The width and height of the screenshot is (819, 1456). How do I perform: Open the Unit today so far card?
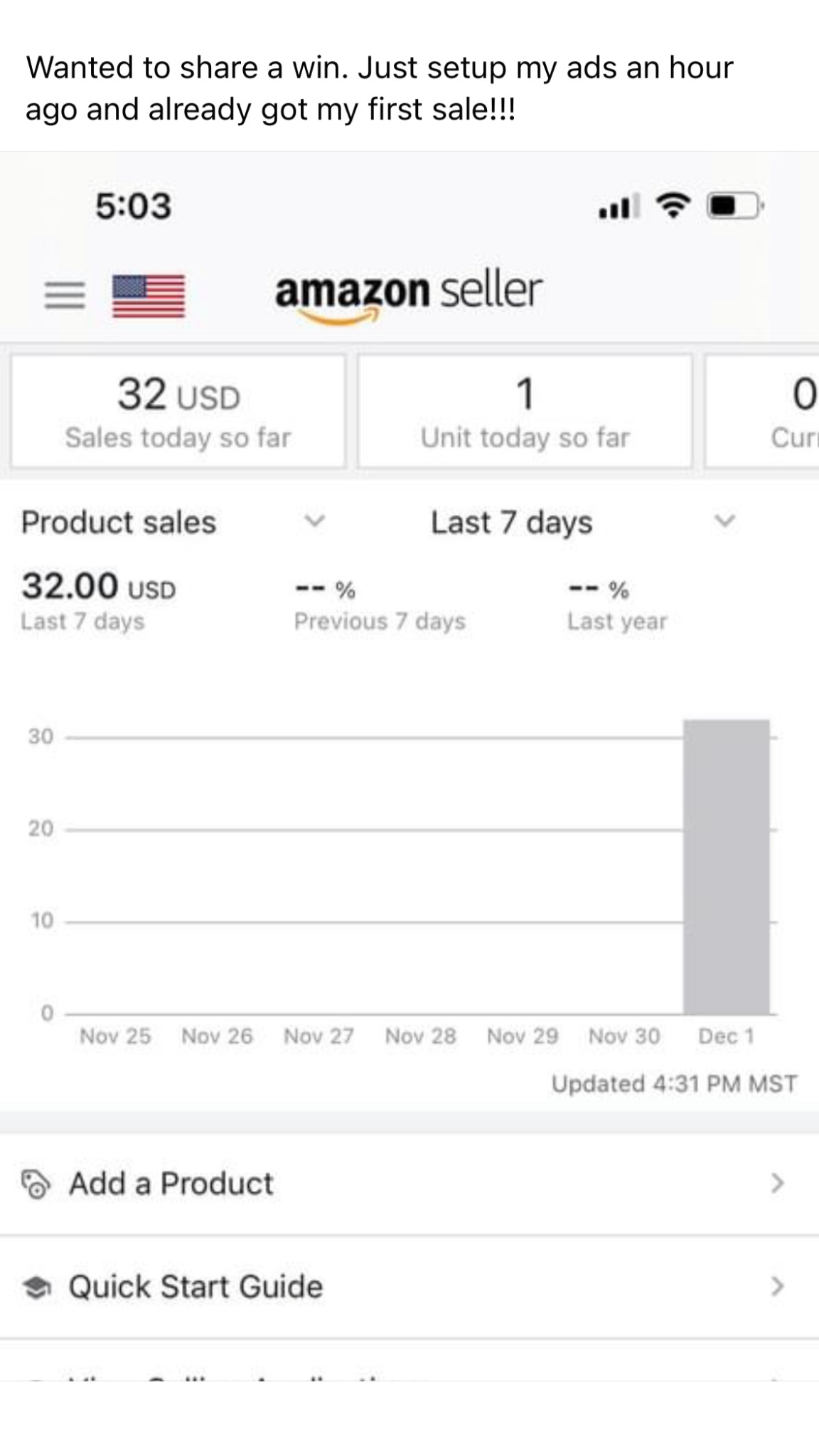point(525,412)
